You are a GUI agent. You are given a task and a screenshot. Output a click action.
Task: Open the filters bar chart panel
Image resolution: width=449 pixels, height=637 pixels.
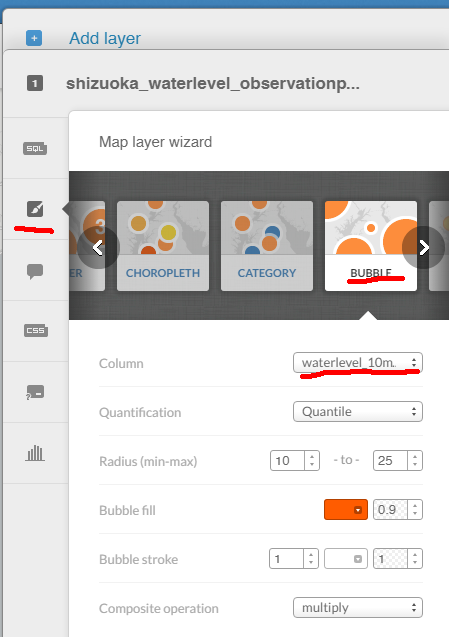35,453
